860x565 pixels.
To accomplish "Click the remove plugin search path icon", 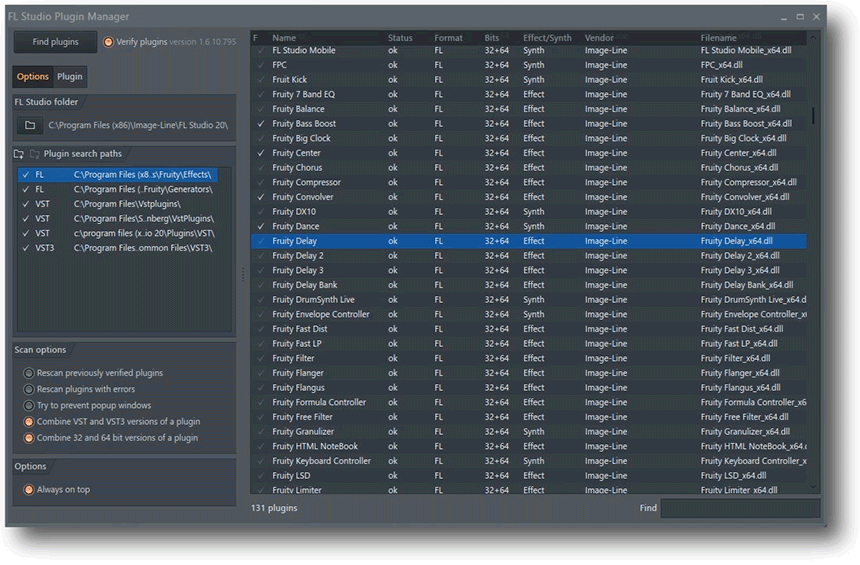I will 35,154.
